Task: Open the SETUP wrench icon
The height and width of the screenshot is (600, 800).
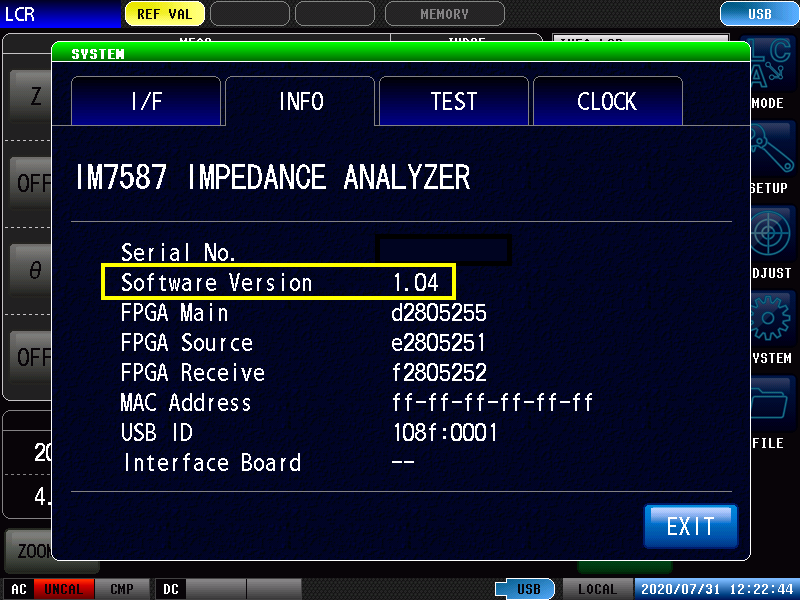Action: click(772, 149)
